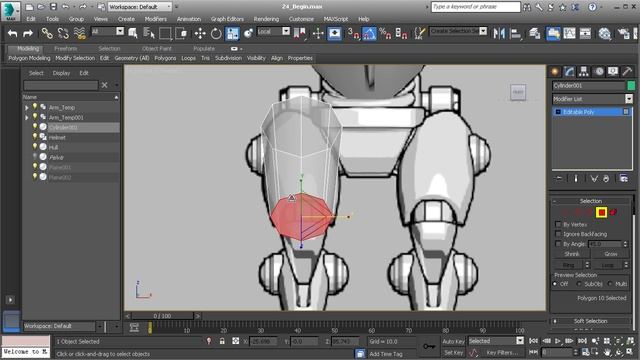Select the Off preview selection radio
This screenshot has height=360, width=640.
555,284
